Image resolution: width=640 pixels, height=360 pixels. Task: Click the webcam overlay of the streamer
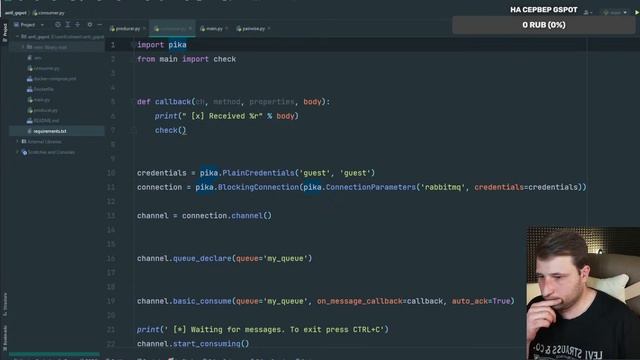583,293
